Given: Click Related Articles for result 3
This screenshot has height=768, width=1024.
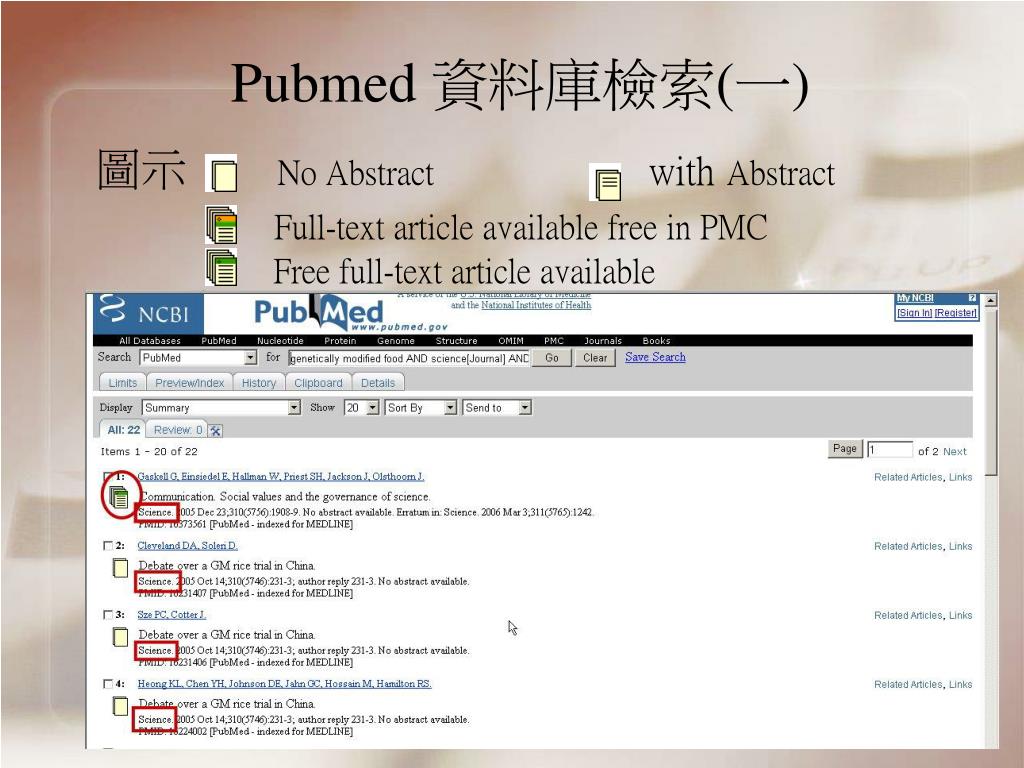Looking at the screenshot, I should (x=908, y=615).
